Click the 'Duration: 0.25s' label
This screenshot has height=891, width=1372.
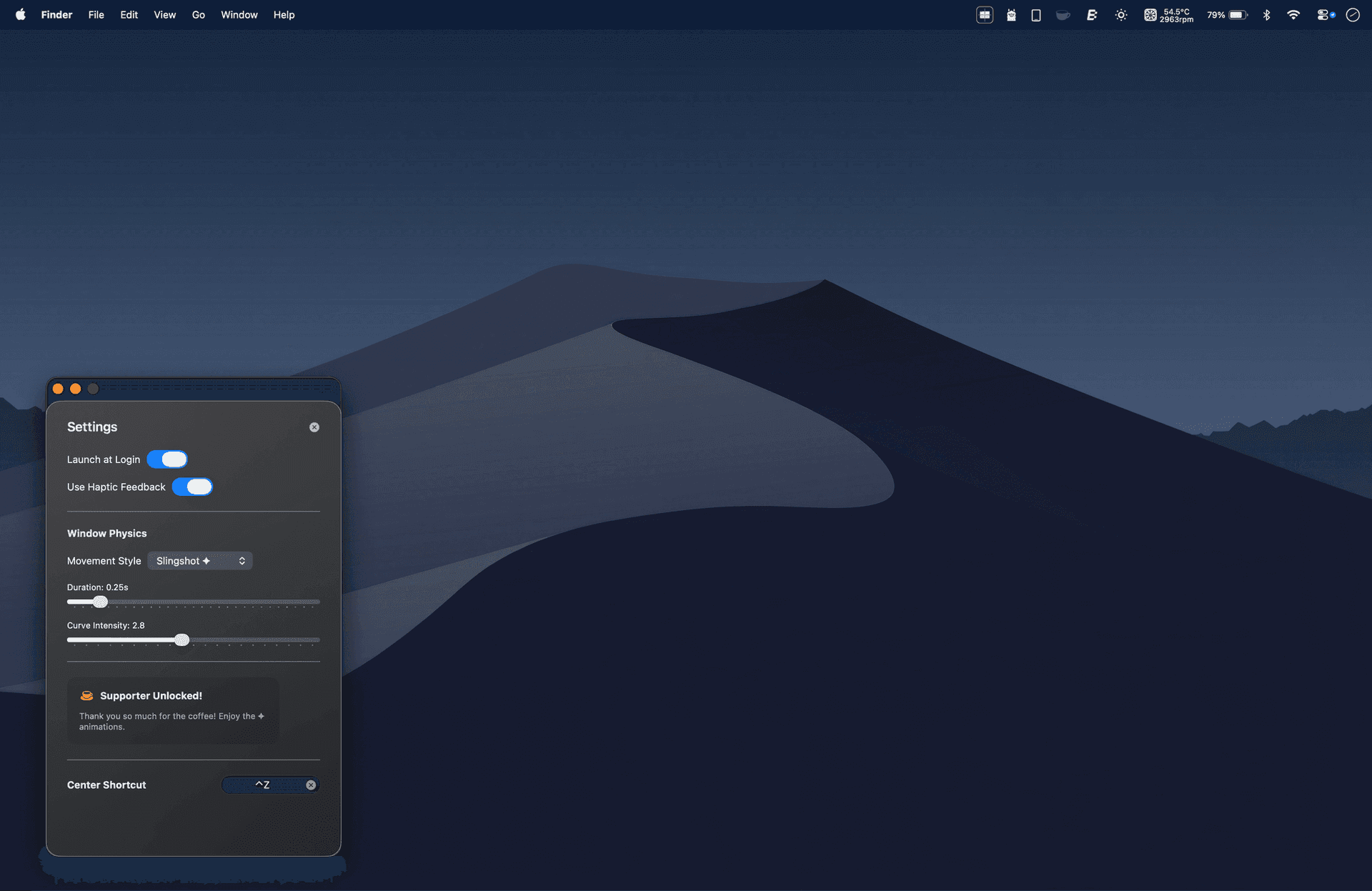point(98,587)
